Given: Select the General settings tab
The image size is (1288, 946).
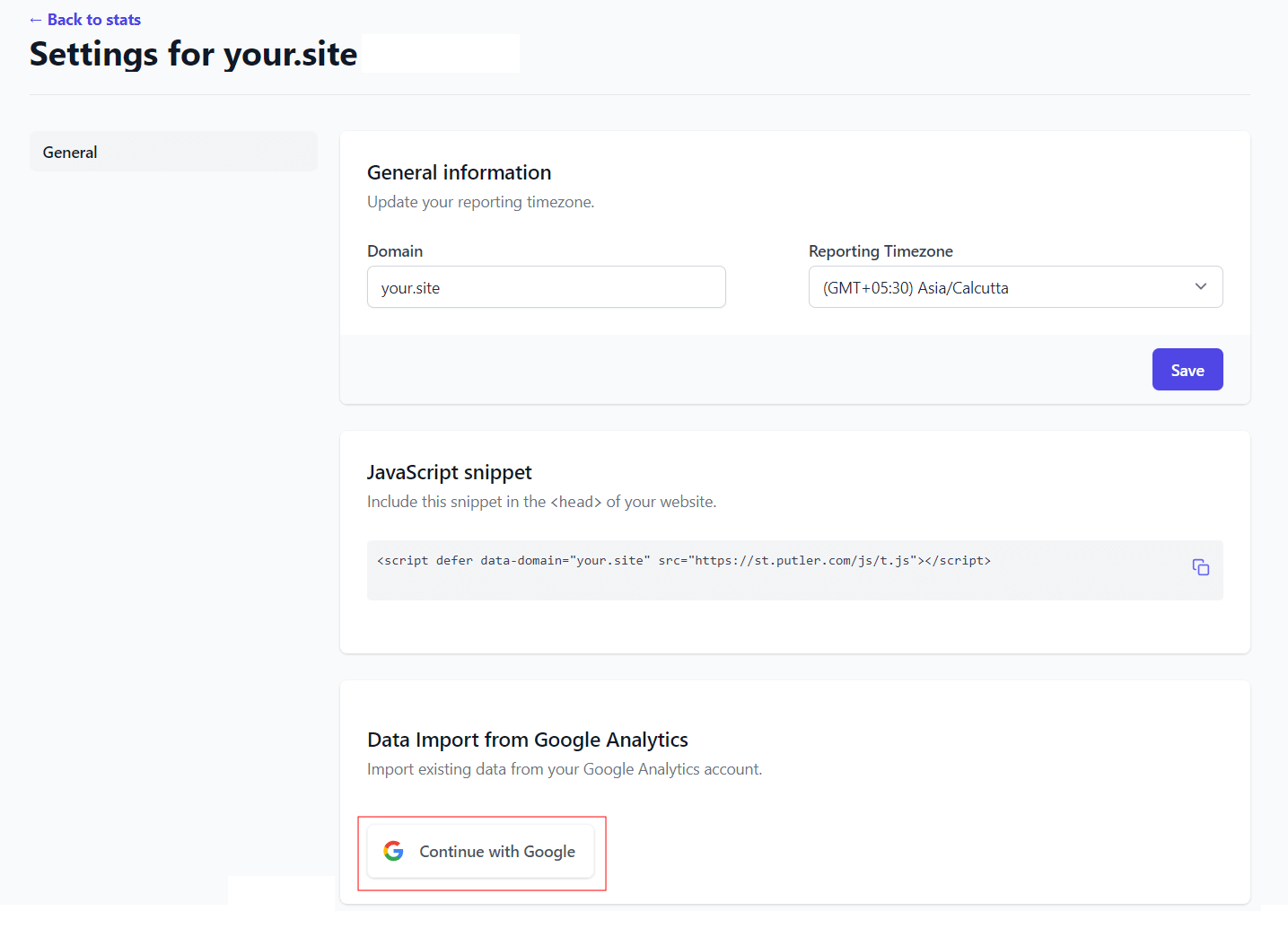Looking at the screenshot, I should point(173,152).
